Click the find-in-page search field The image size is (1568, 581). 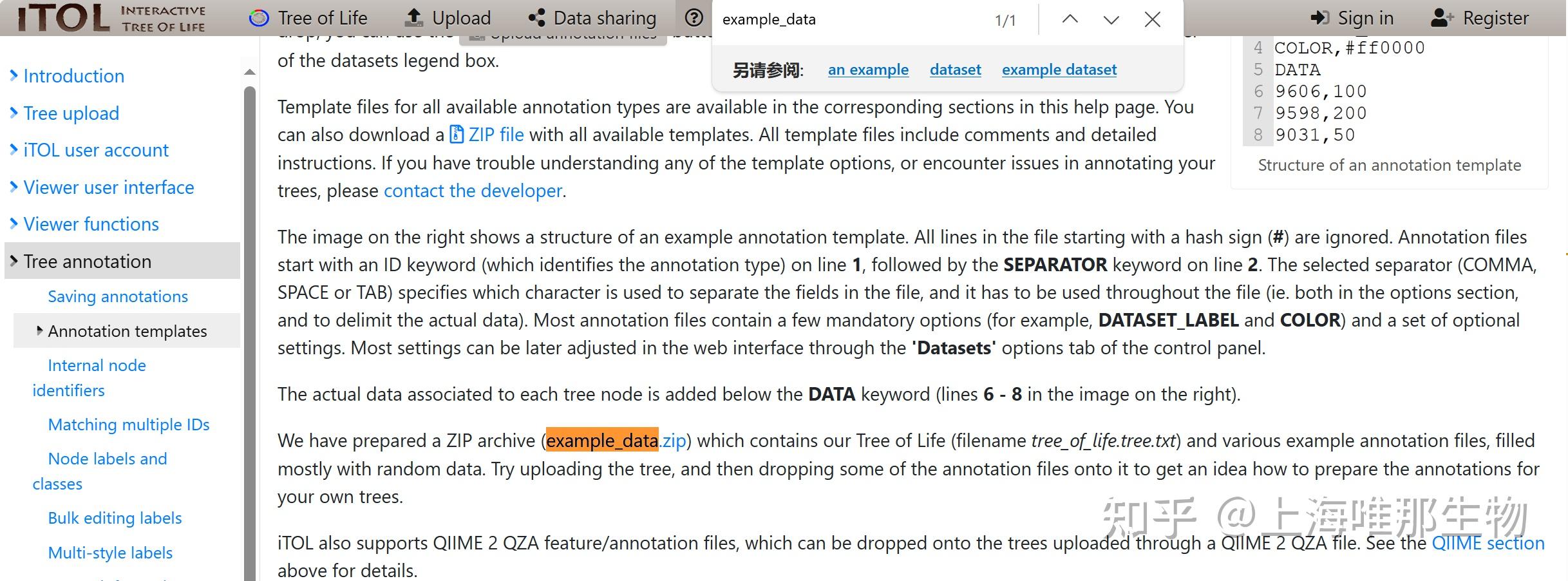(850, 19)
